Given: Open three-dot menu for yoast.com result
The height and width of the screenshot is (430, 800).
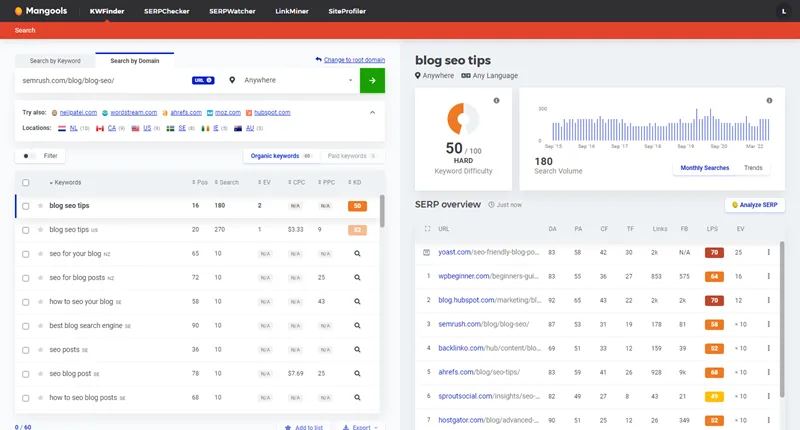Looking at the screenshot, I should click(x=768, y=252).
